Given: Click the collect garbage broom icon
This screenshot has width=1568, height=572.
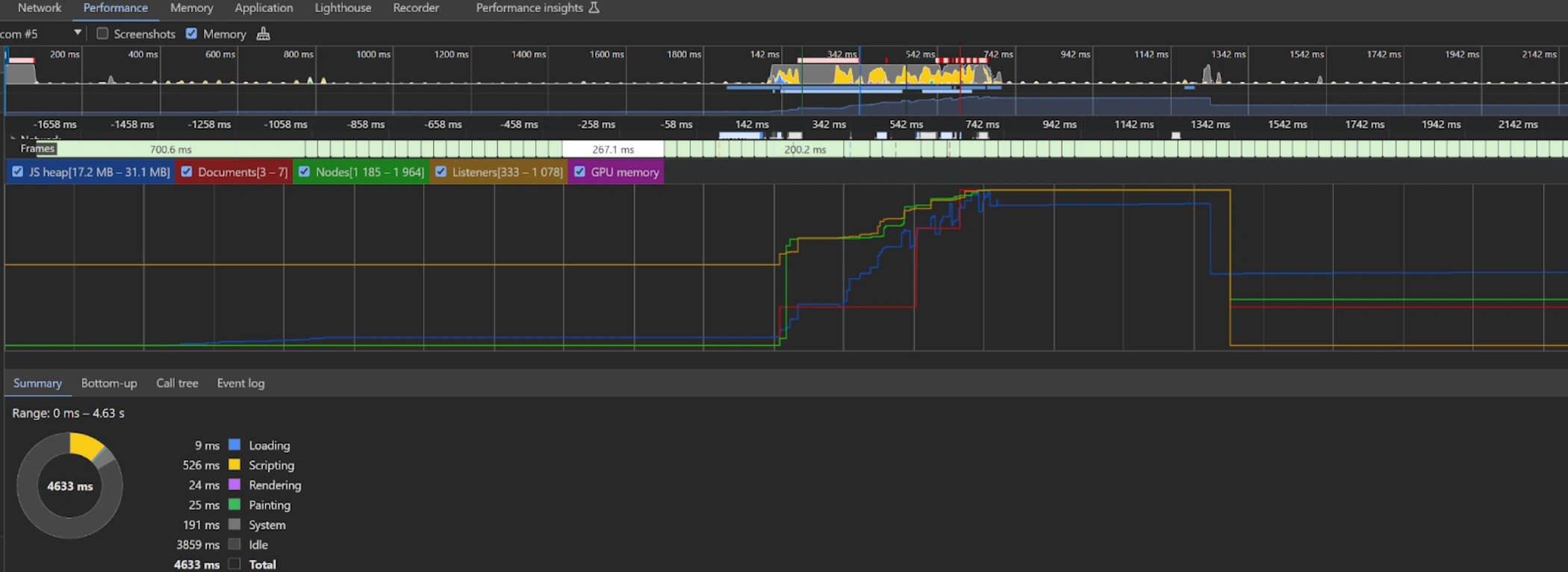Looking at the screenshot, I should point(263,34).
